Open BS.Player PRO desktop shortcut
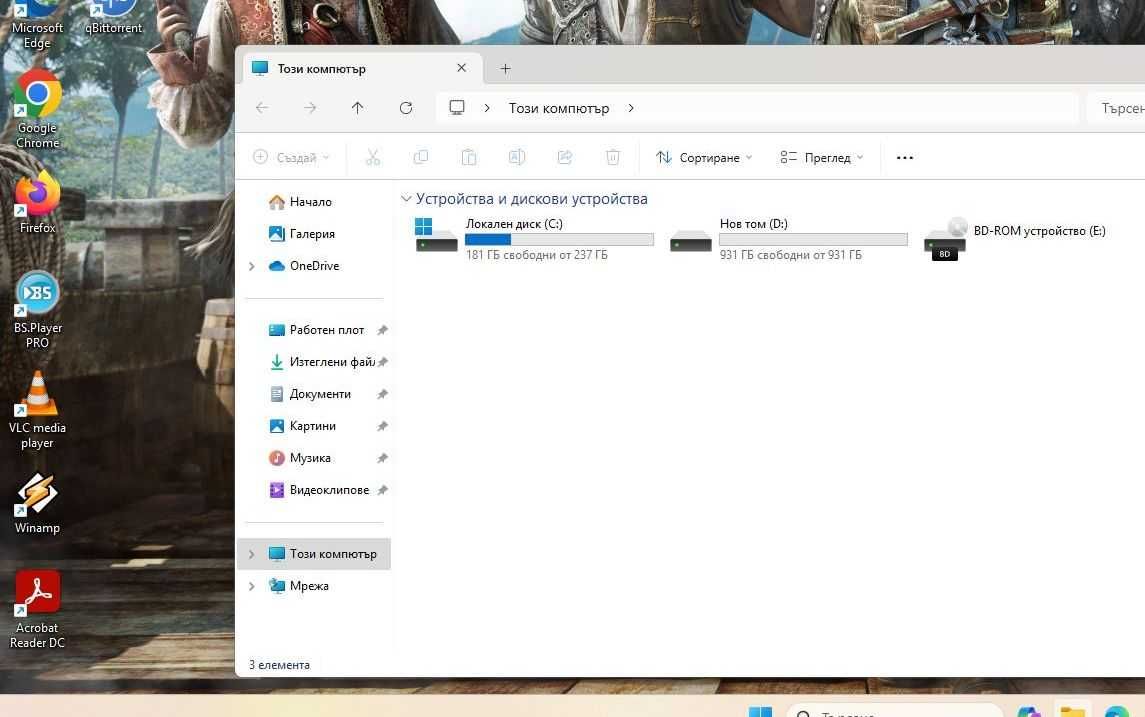The image size is (1145, 717). click(37, 310)
